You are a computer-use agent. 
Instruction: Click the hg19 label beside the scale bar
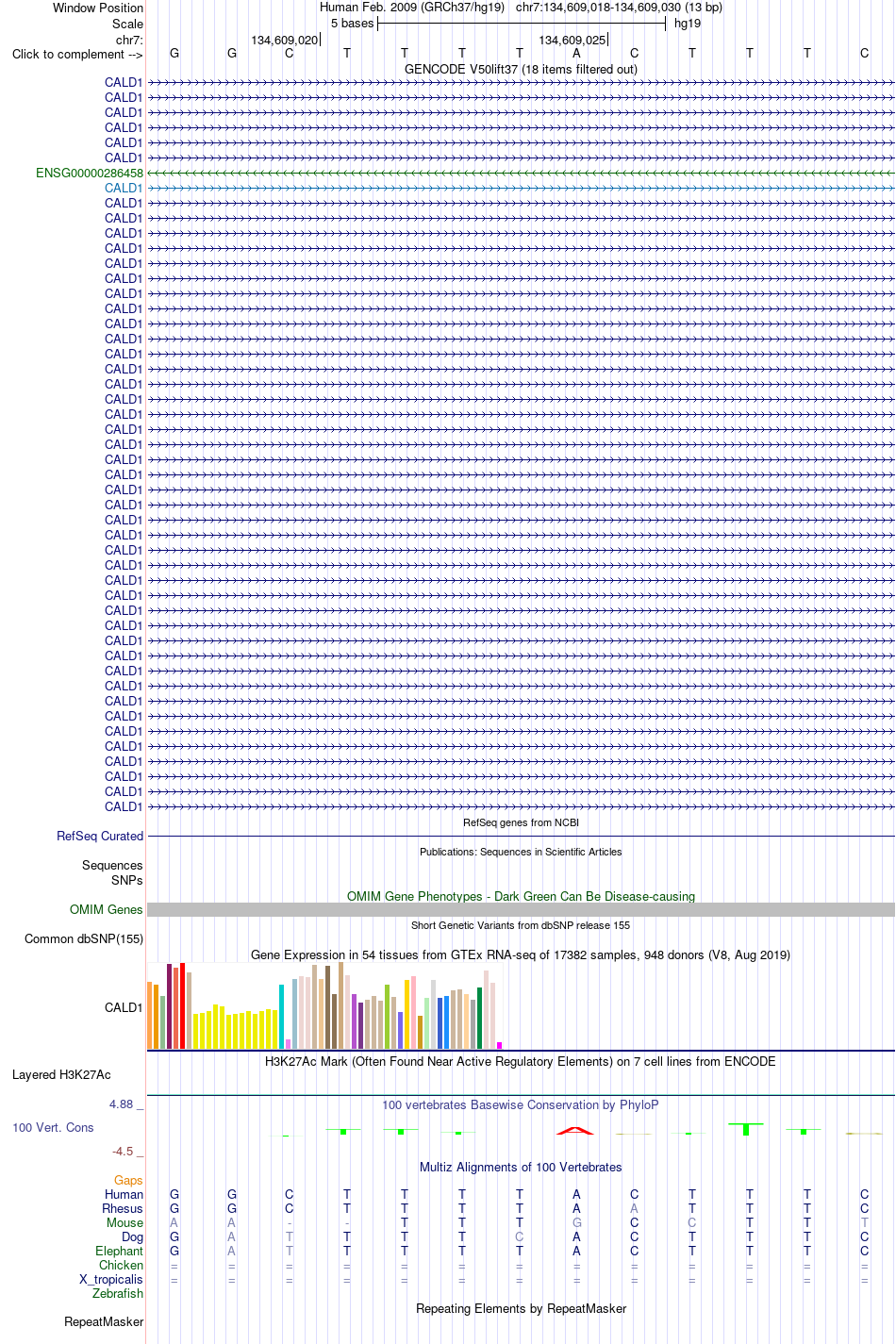coord(688,24)
